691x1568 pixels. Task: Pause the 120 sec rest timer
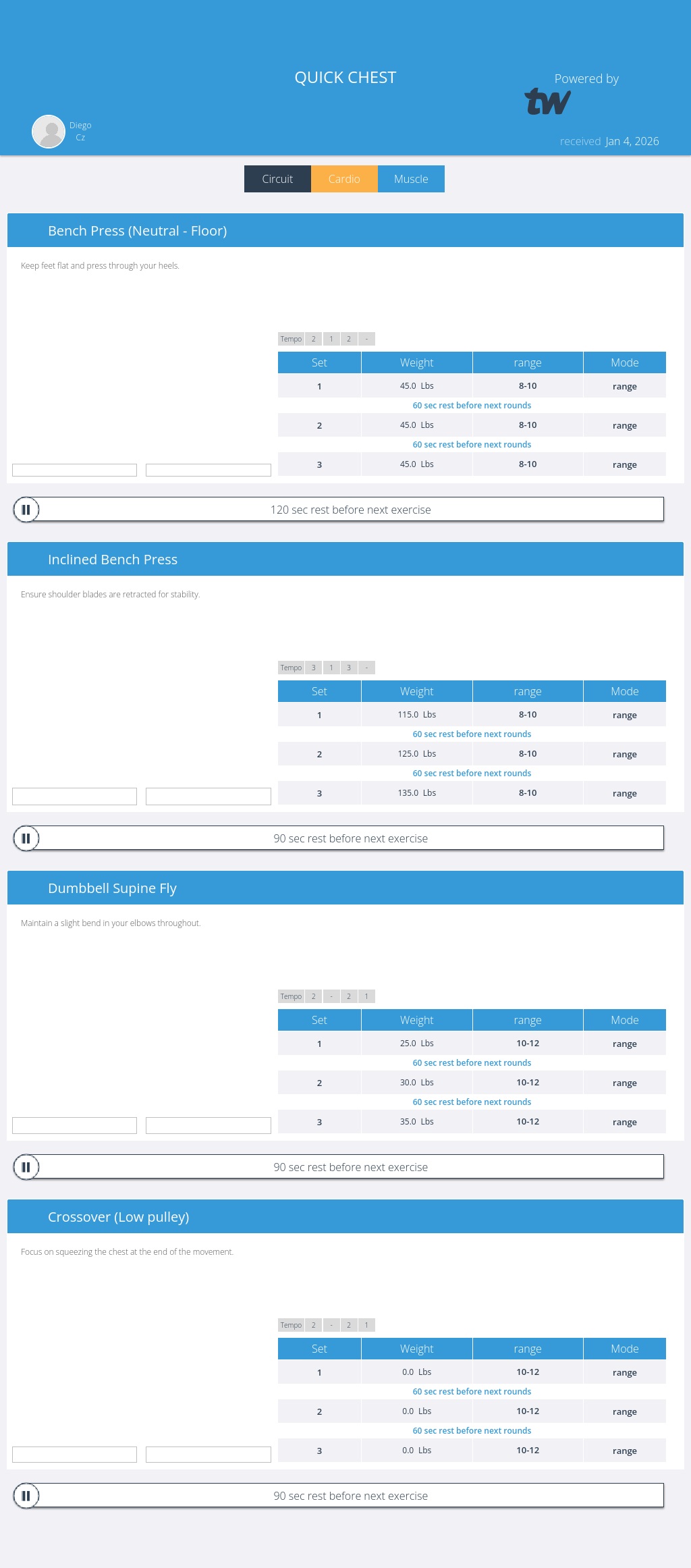(26, 510)
